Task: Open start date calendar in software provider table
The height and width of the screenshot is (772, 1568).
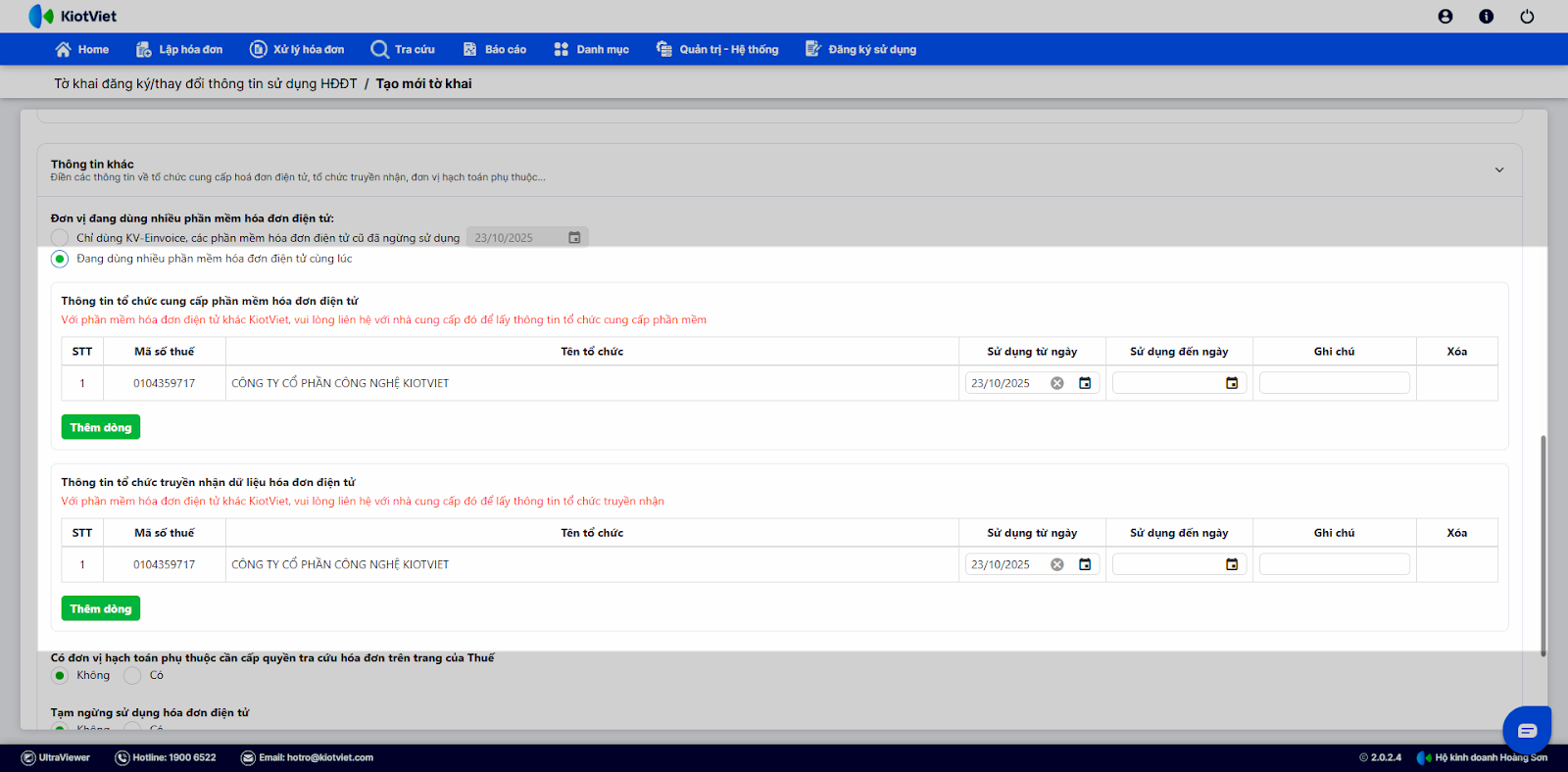Action: [x=1085, y=383]
